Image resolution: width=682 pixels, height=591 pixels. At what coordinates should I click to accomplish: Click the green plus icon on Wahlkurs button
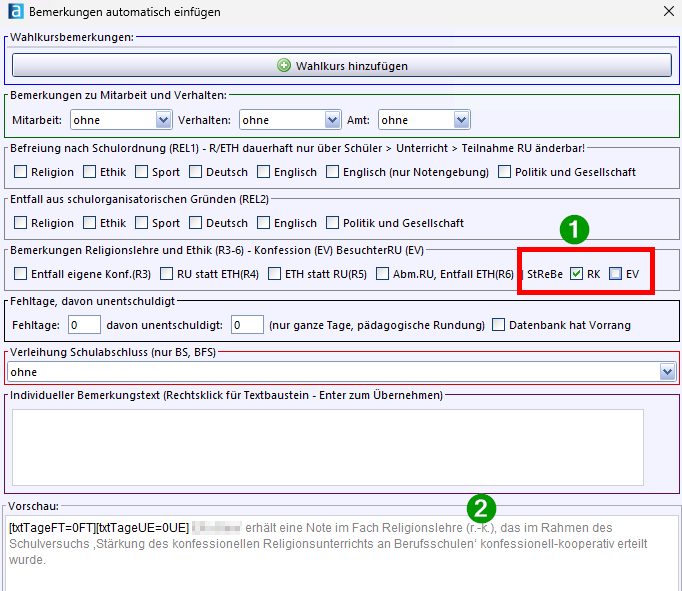(x=284, y=66)
